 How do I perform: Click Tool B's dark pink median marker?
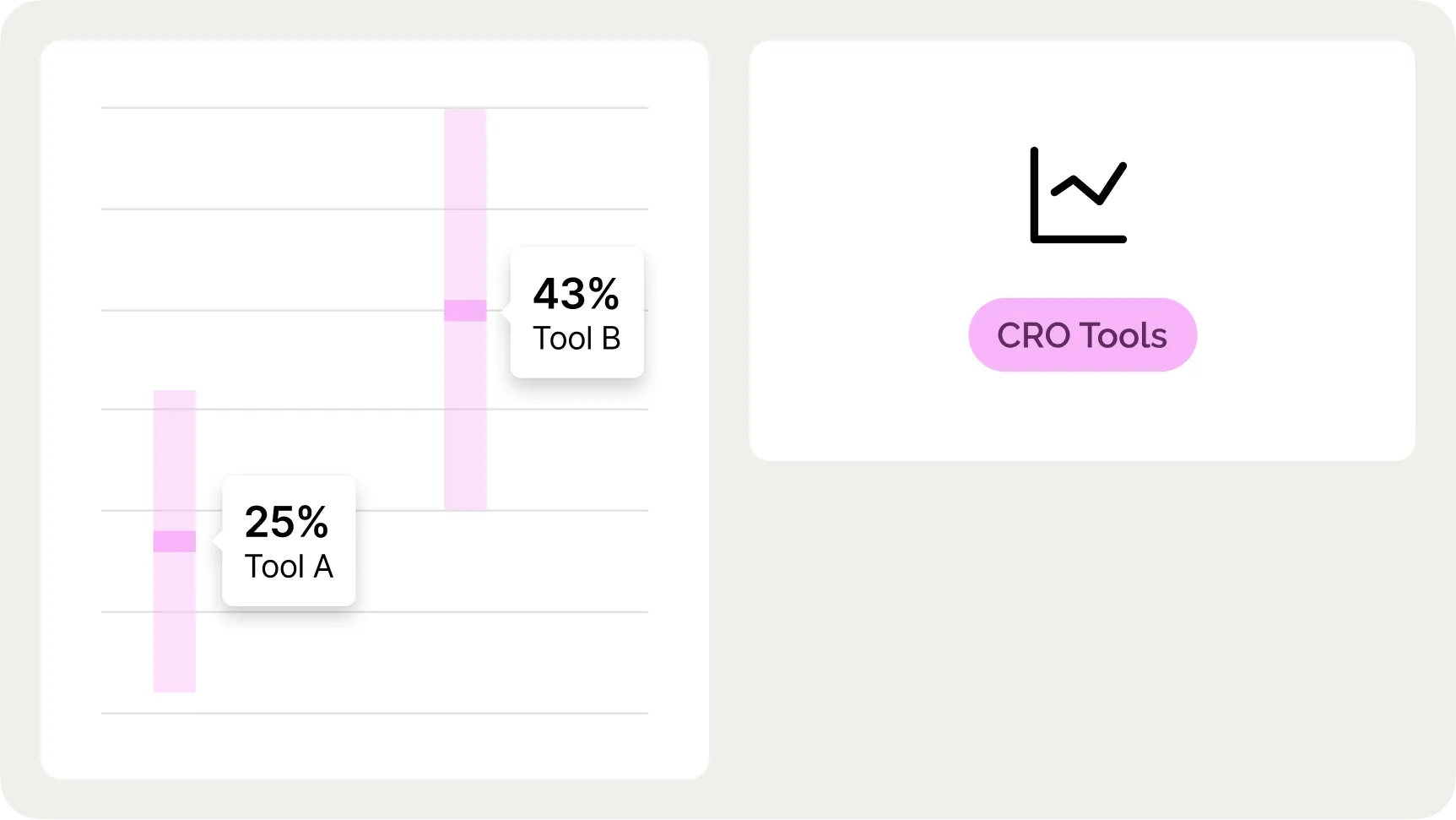point(465,311)
